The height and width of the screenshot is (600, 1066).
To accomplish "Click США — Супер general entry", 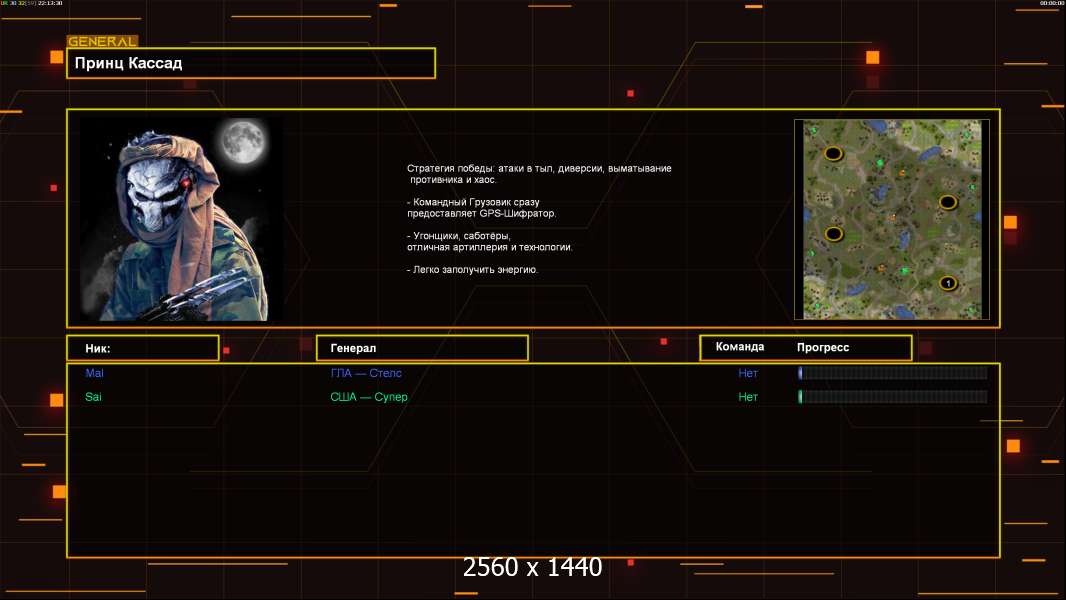I will coord(369,397).
